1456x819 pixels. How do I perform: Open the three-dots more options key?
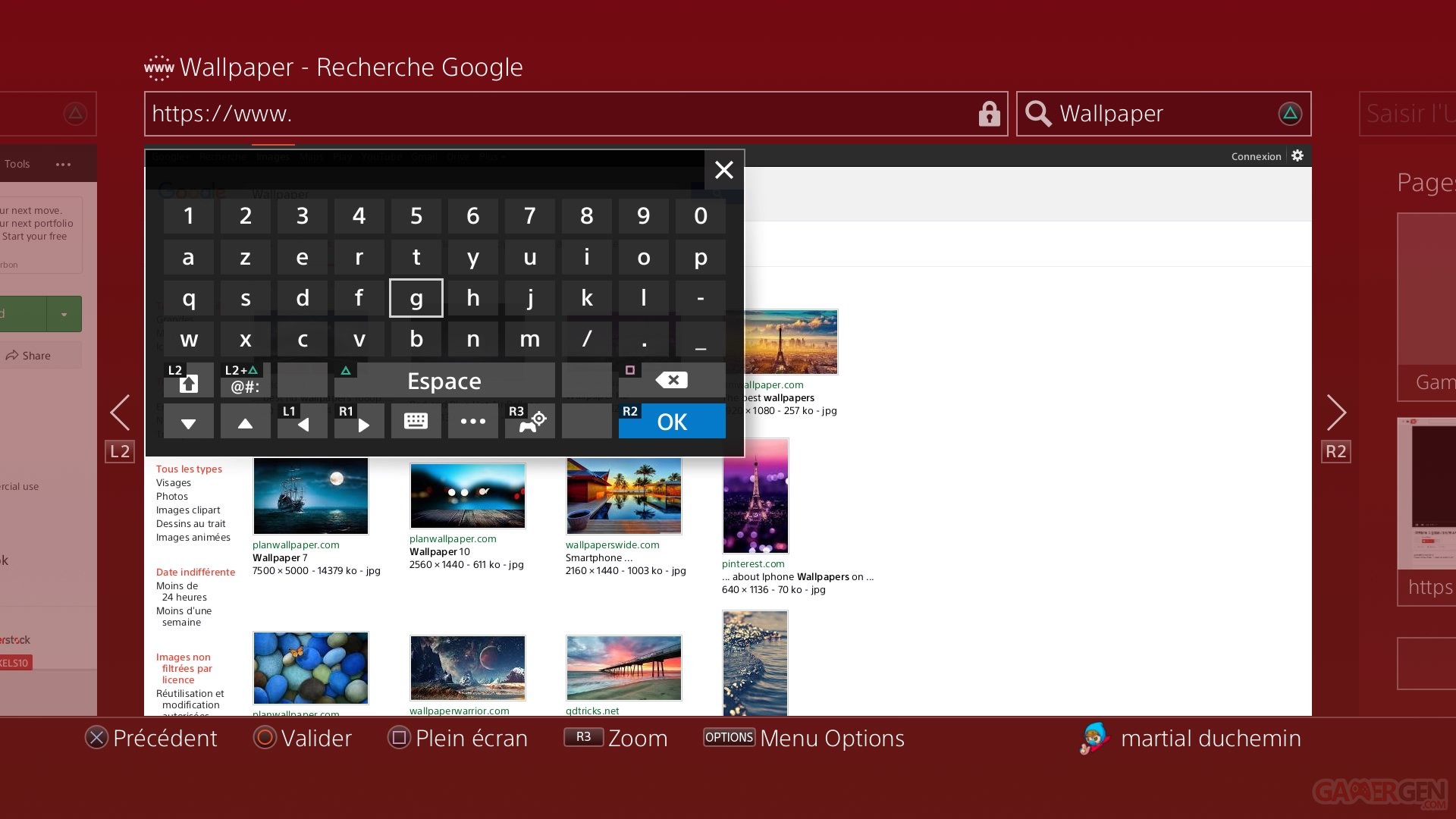(x=472, y=422)
